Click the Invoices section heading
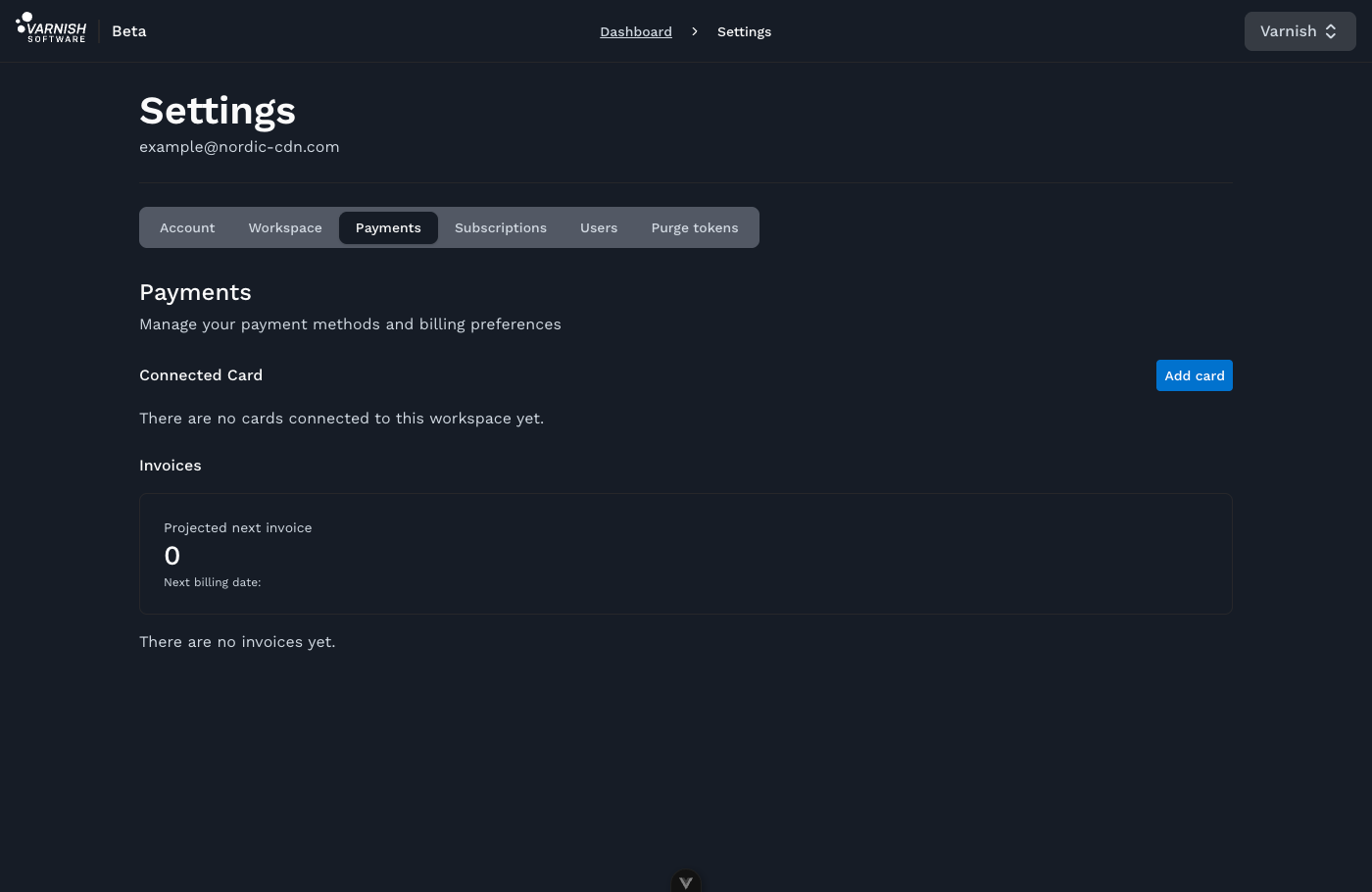 [x=171, y=466]
